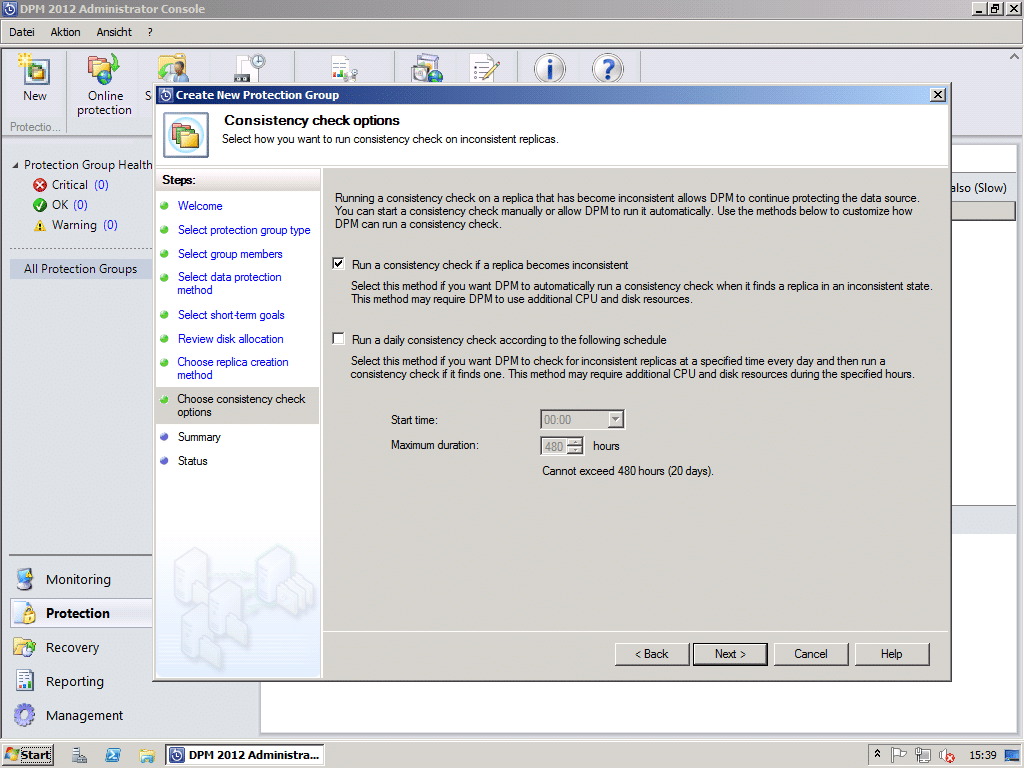Image resolution: width=1024 pixels, height=768 pixels.
Task: Jump to the Welcome step
Action: click(x=200, y=206)
